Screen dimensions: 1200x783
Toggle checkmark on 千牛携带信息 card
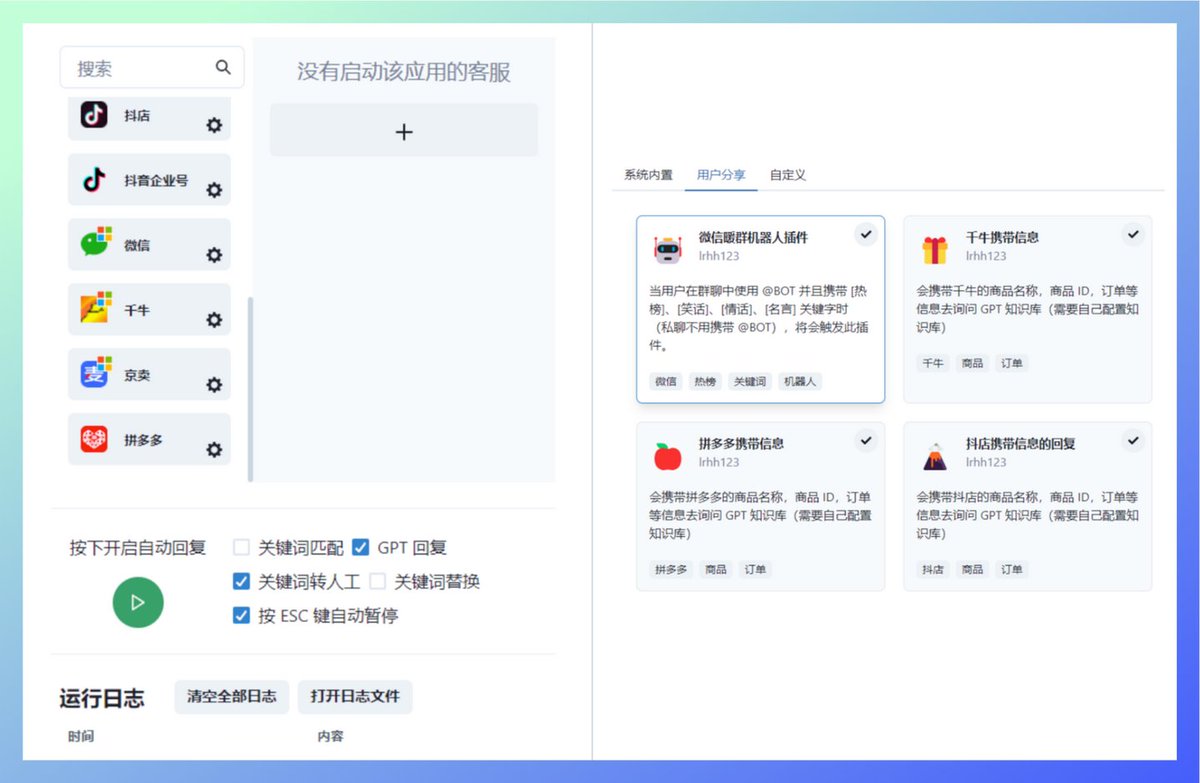[1133, 234]
